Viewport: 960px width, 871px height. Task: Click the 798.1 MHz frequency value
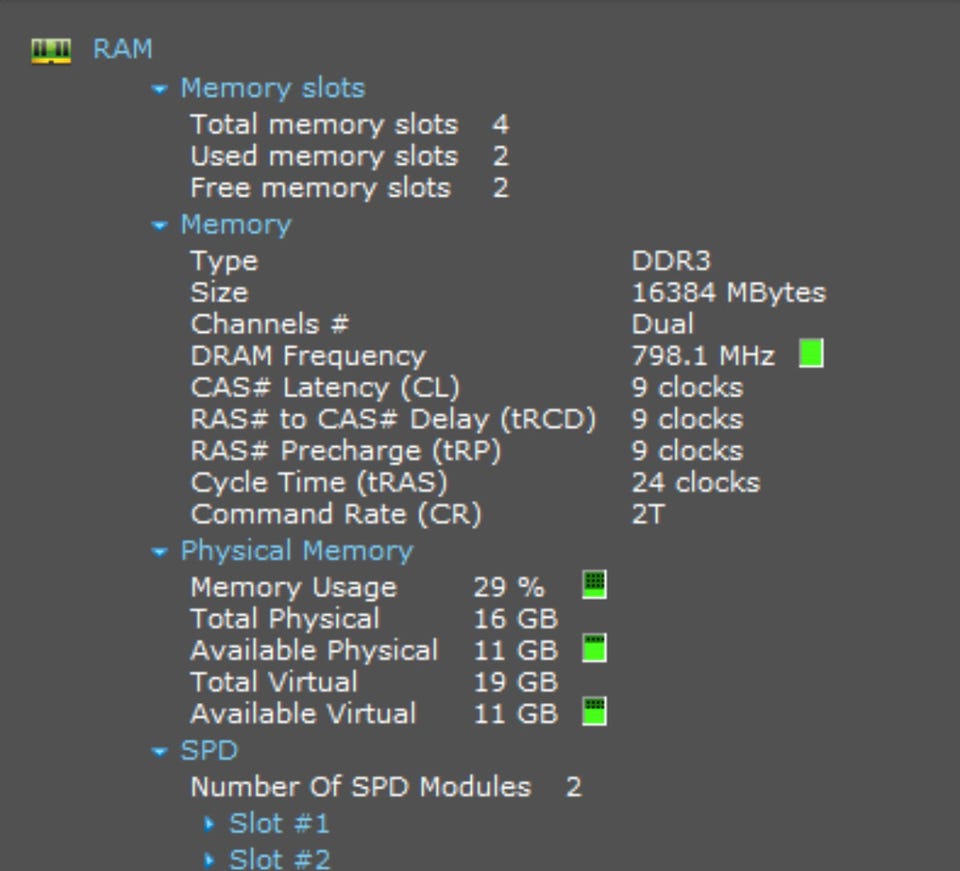702,356
